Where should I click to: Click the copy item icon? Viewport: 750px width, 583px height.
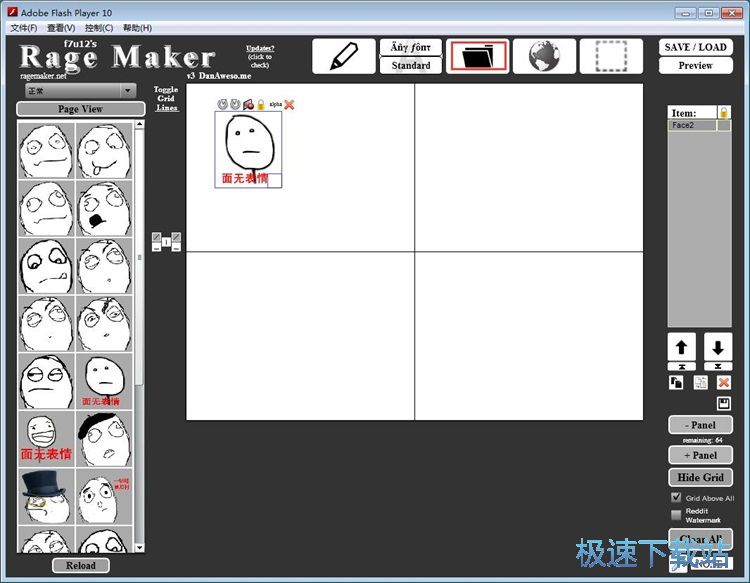[676, 383]
